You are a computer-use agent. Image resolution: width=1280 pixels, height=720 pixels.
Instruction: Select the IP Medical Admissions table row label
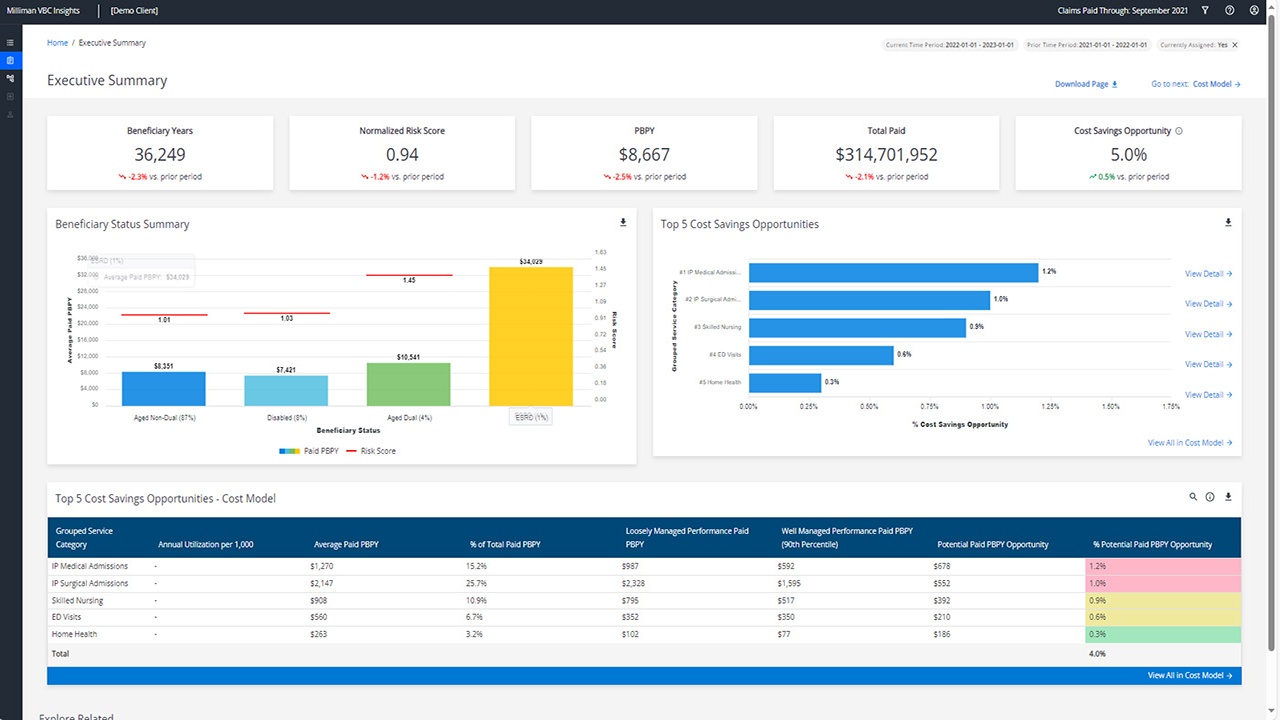pos(90,566)
